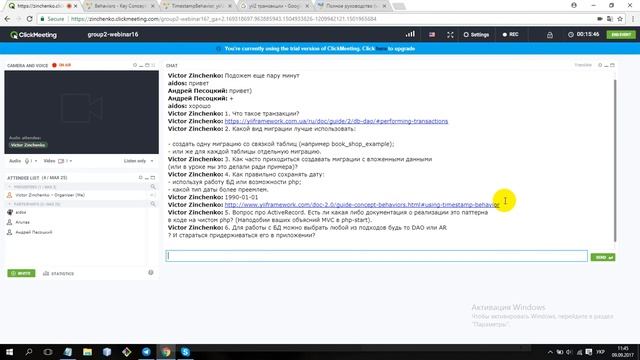Pop out the Attendee List panel

click(153, 178)
